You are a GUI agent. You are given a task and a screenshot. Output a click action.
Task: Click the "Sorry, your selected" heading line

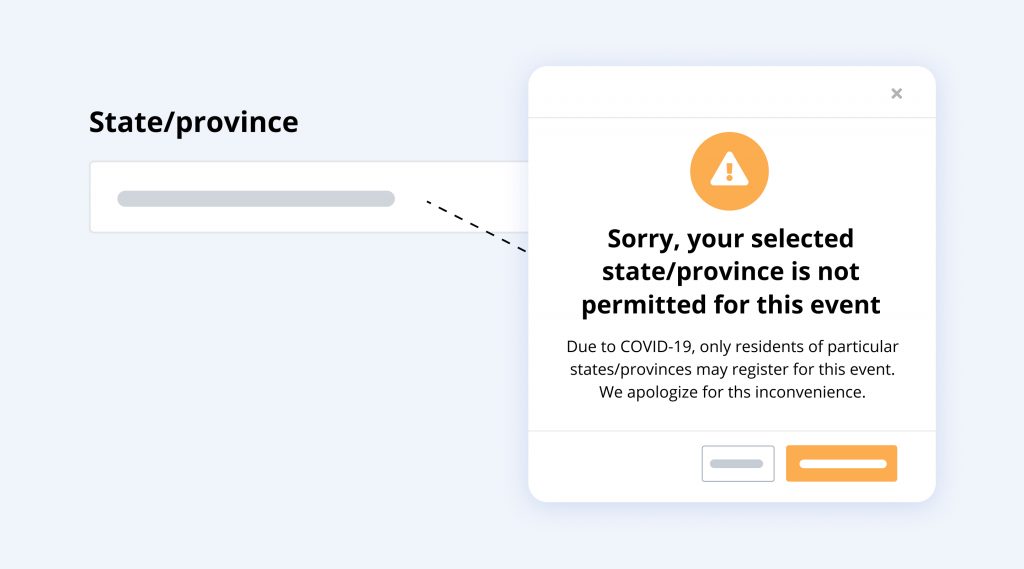coord(730,239)
